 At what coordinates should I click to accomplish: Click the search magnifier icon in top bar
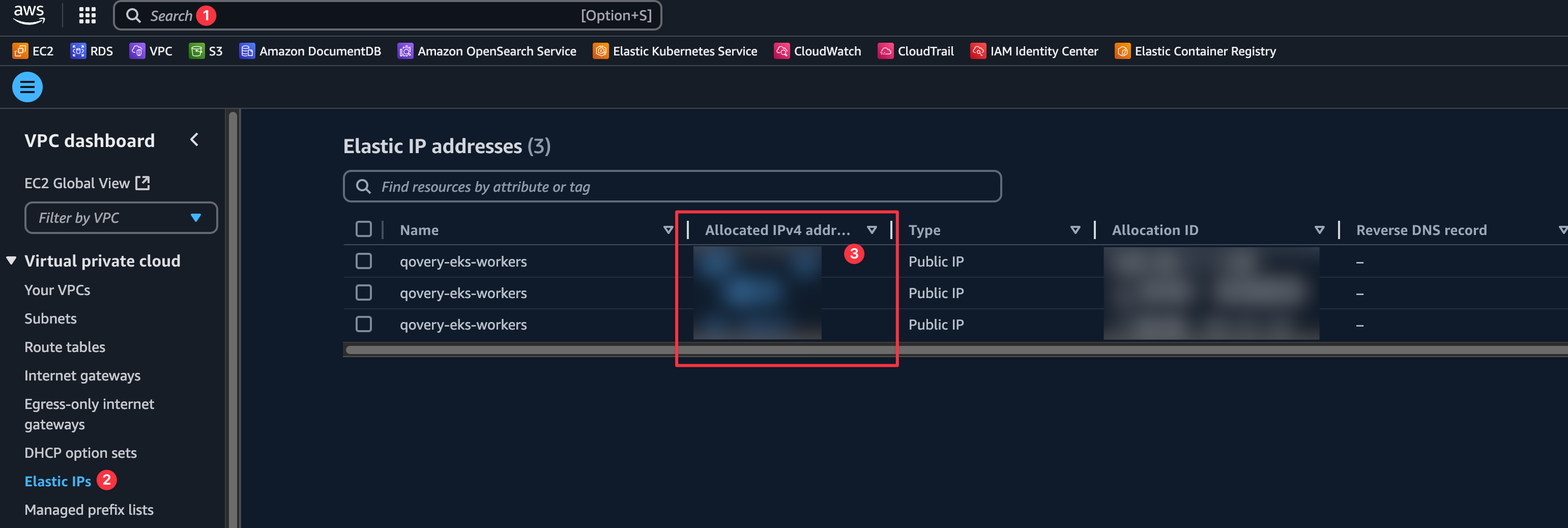click(x=133, y=16)
